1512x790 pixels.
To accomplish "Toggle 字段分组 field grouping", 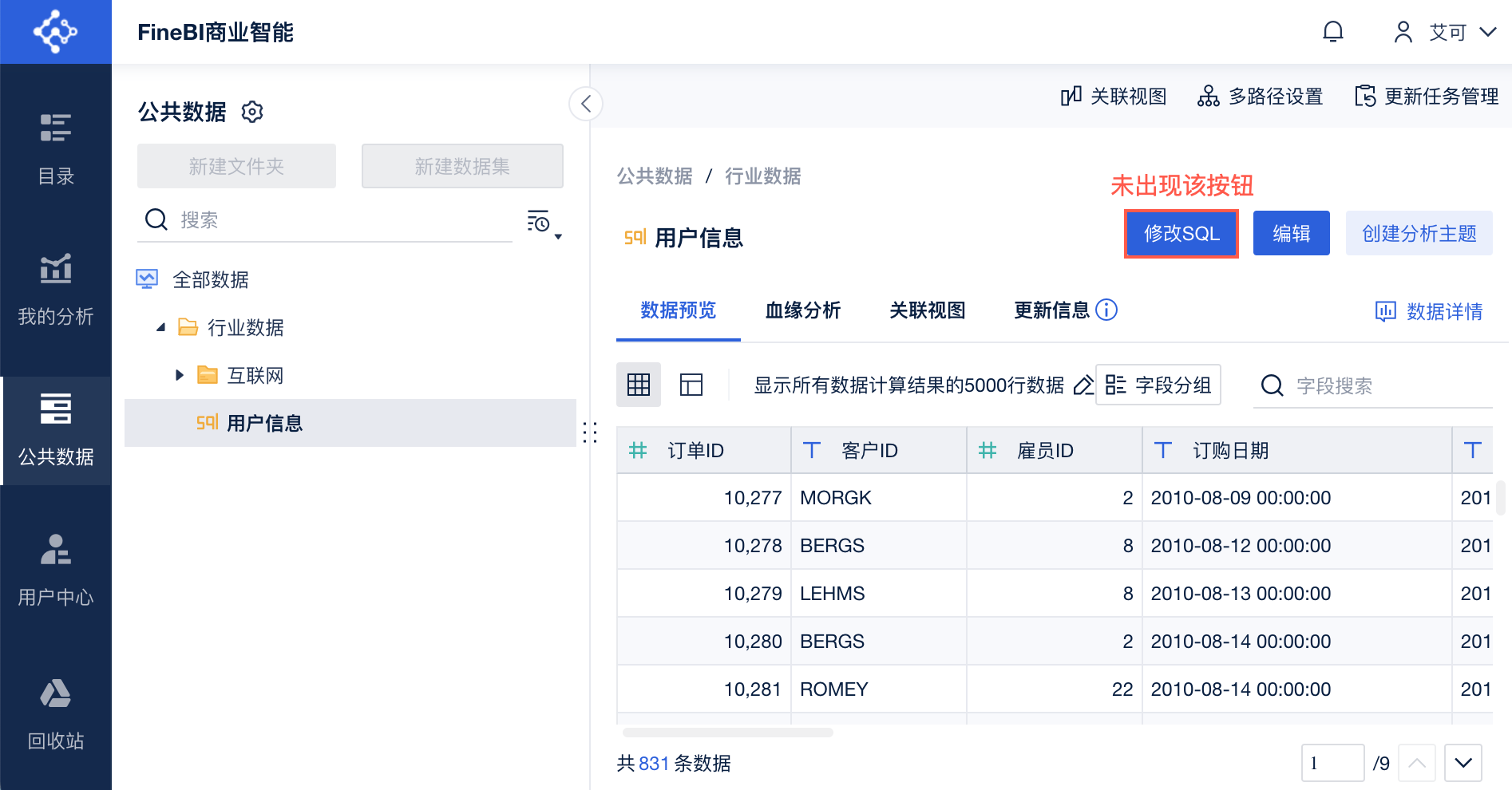I will pyautogui.click(x=1158, y=385).
